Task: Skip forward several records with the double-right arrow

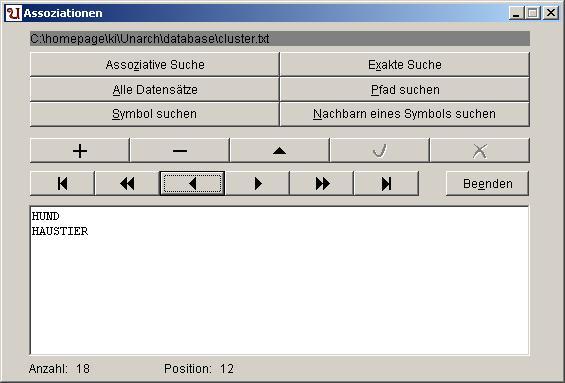Action: pos(322,184)
